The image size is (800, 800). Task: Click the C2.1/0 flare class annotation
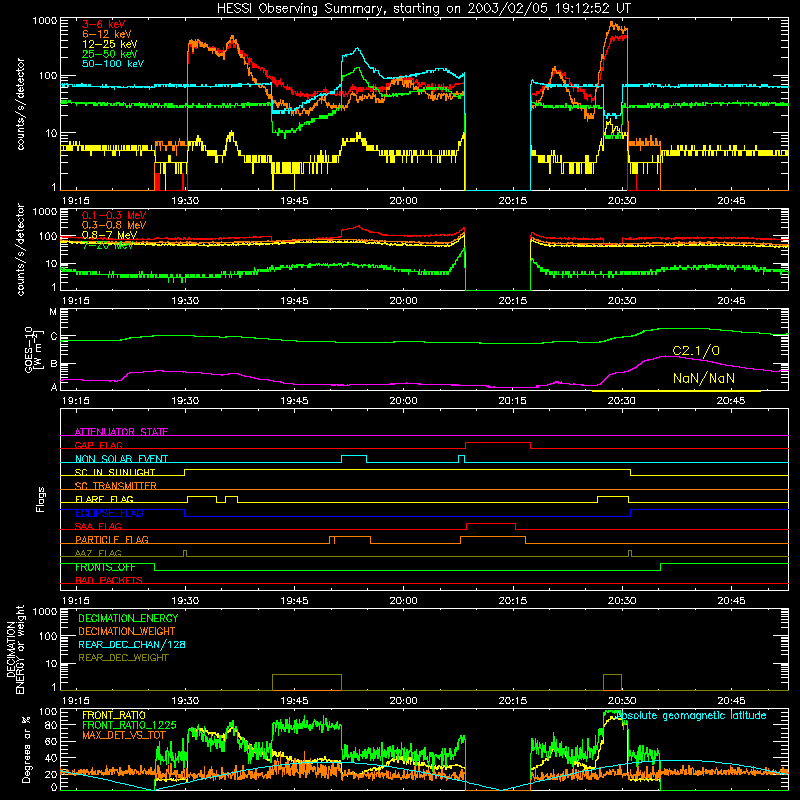696,351
